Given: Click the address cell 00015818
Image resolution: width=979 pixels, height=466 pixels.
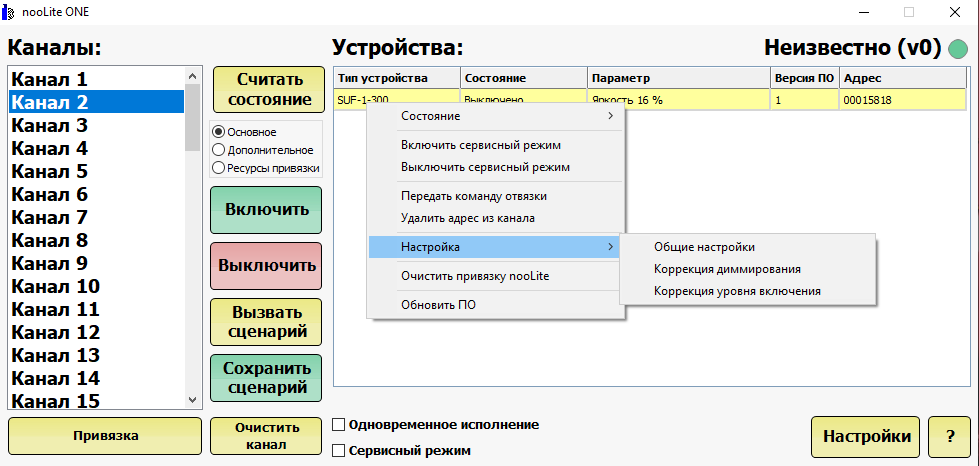Looking at the screenshot, I should coord(902,99).
